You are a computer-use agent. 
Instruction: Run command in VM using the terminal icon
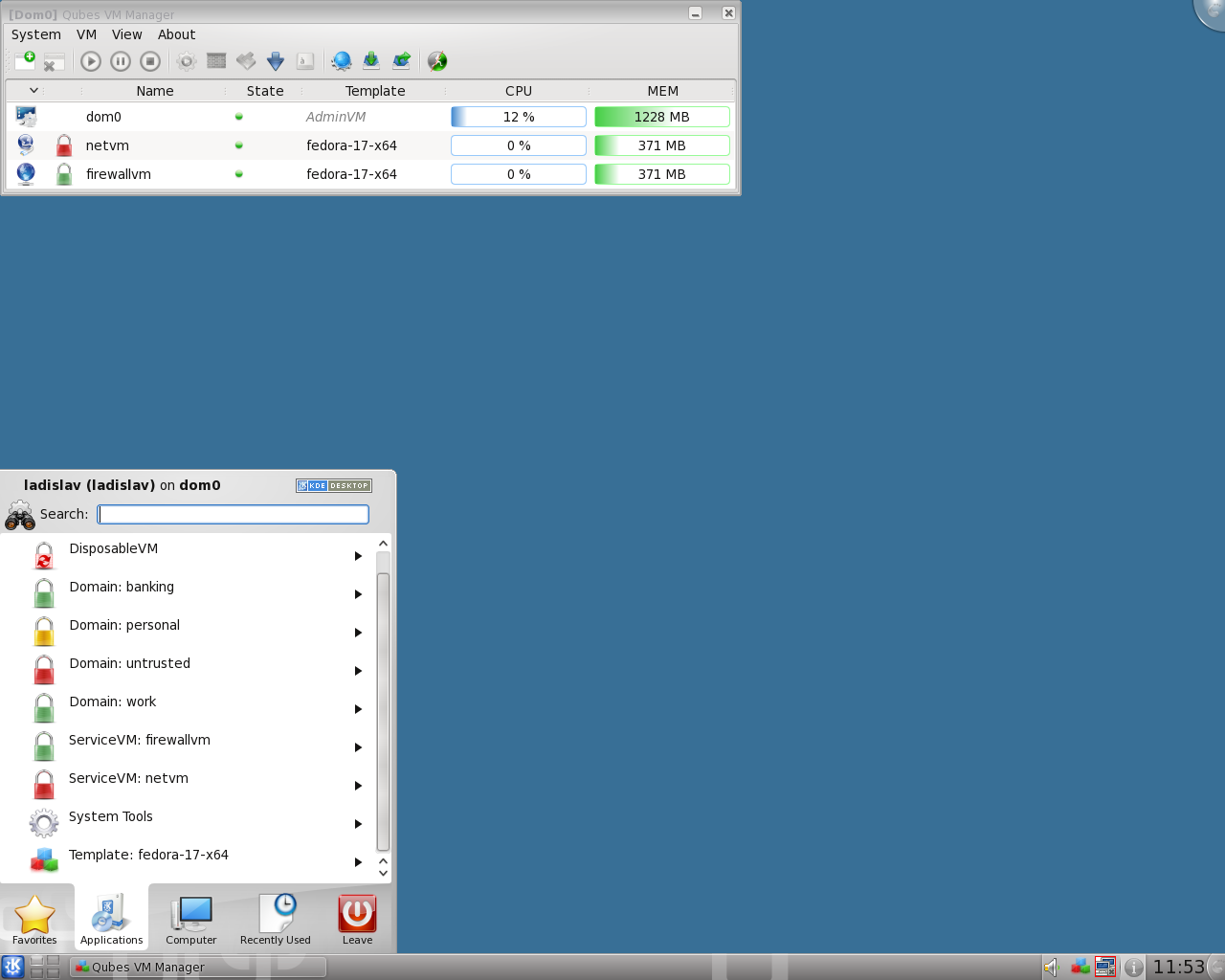point(305,60)
